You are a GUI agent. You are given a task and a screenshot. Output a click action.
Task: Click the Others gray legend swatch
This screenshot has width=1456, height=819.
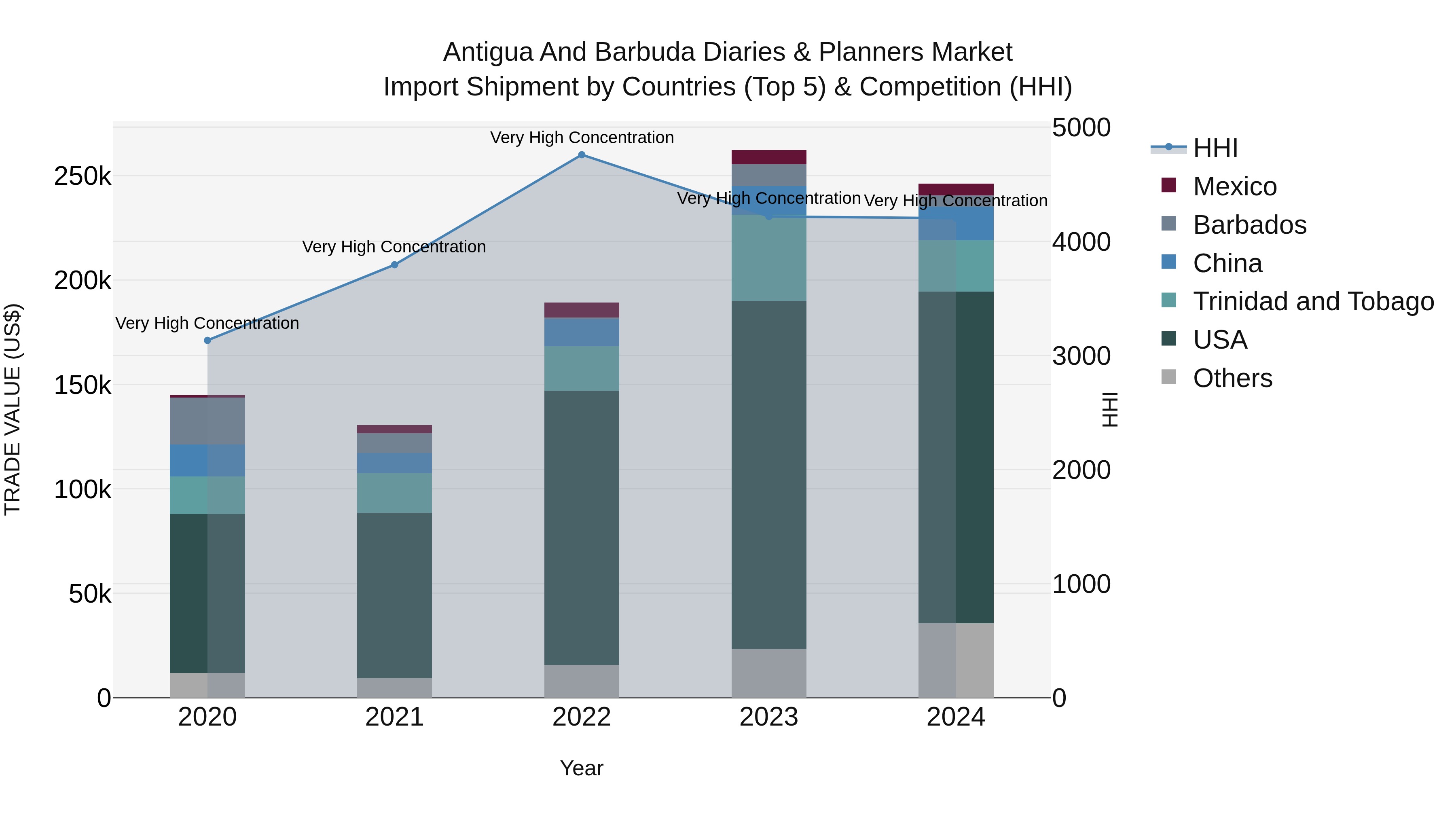tap(1168, 377)
